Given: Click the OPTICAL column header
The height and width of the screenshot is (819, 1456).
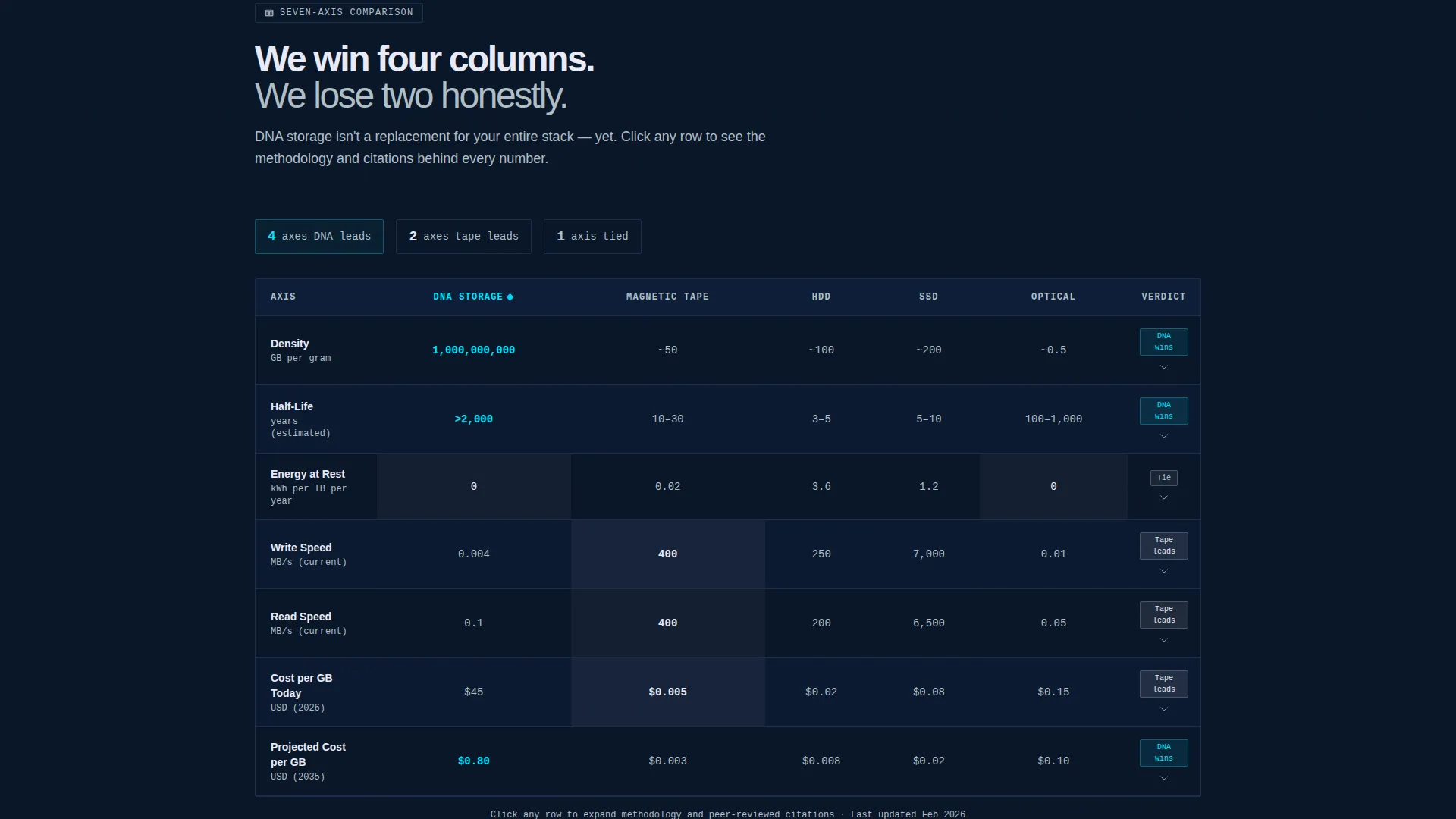Looking at the screenshot, I should click(x=1053, y=297).
